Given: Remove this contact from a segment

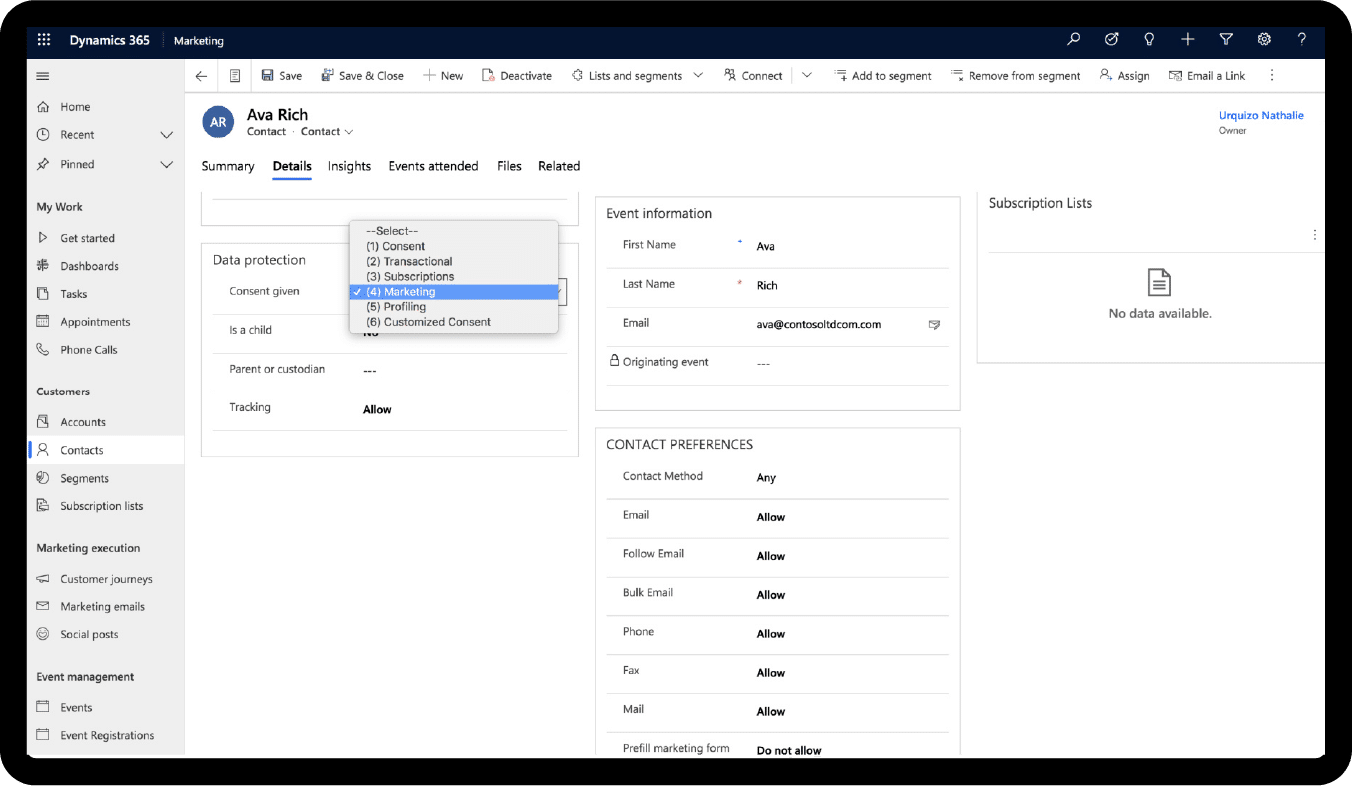Looking at the screenshot, I should [1016, 75].
